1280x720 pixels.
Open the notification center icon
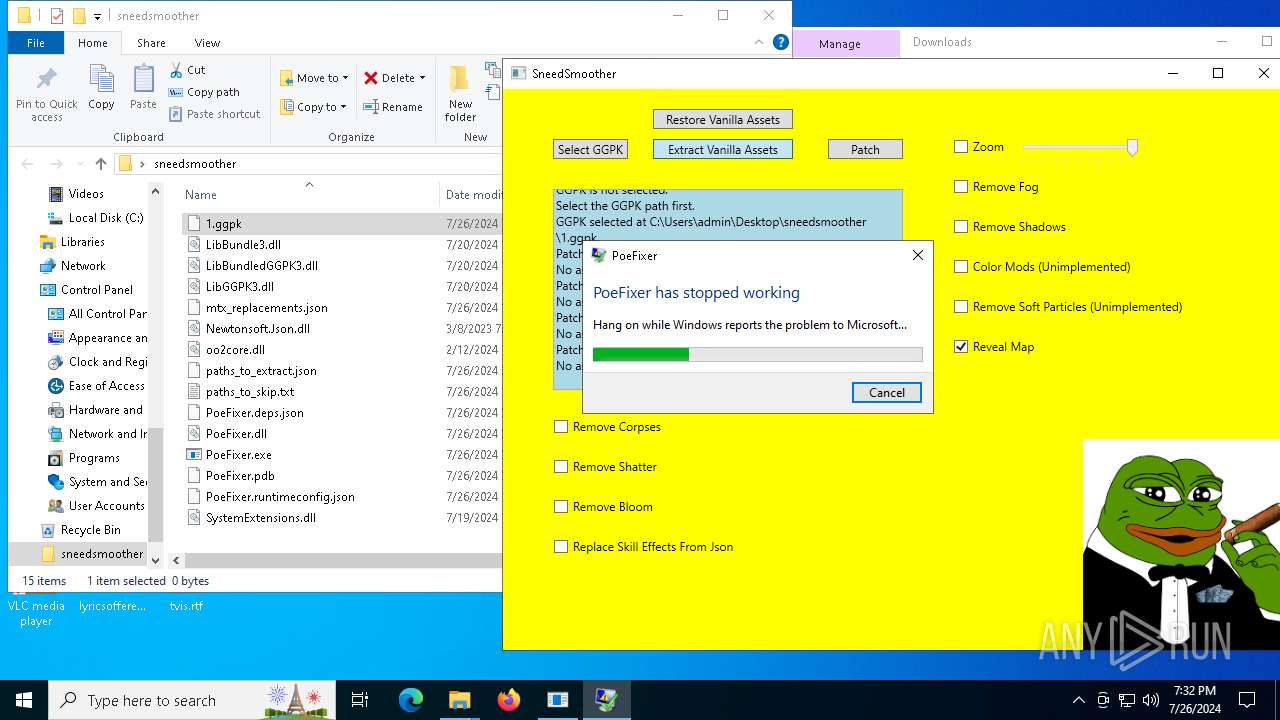(x=1247, y=700)
